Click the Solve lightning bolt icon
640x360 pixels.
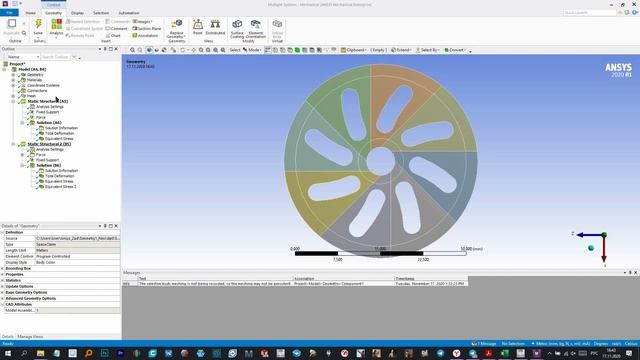click(38, 24)
